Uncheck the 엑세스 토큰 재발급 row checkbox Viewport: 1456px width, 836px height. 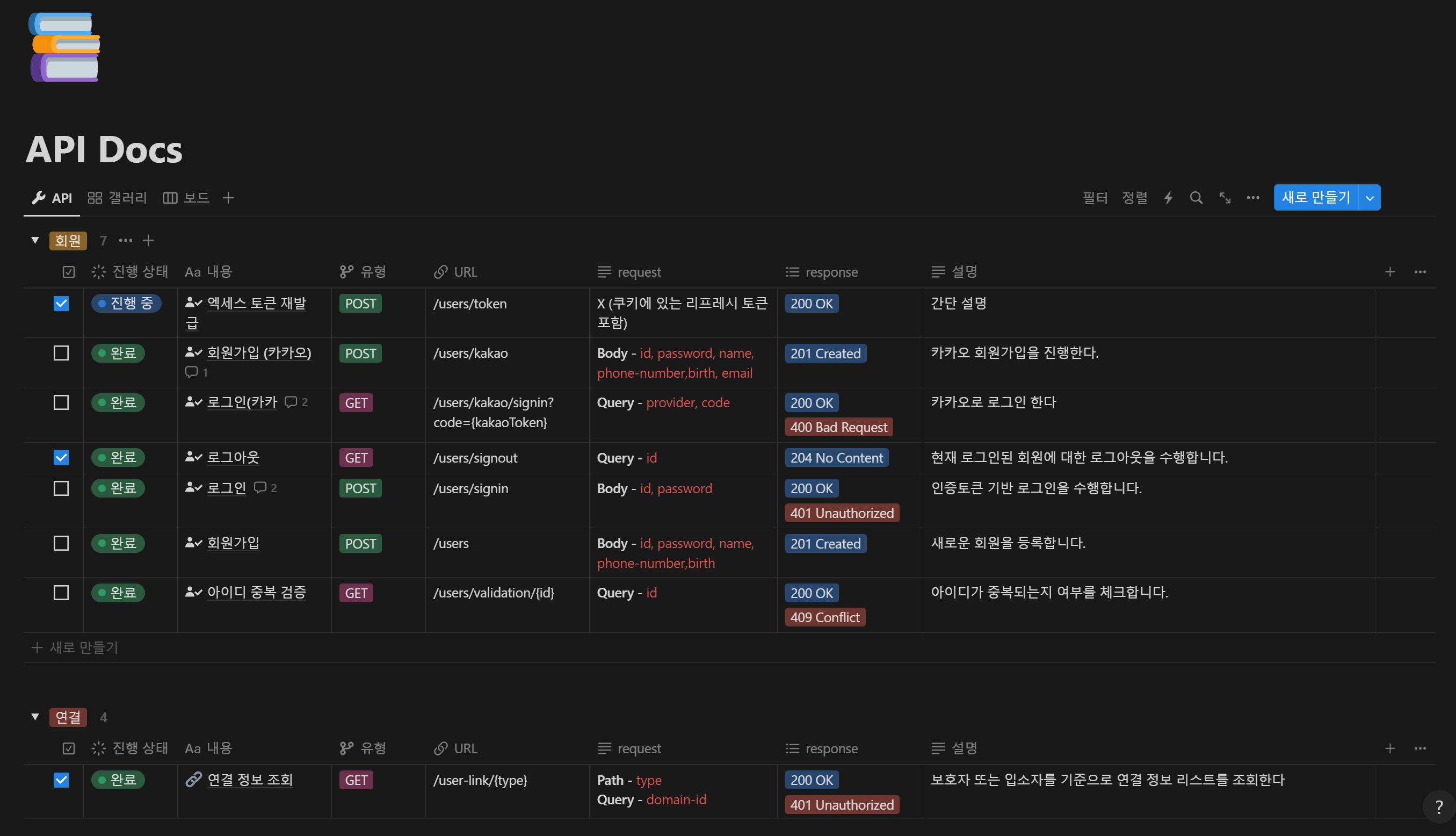(61, 304)
